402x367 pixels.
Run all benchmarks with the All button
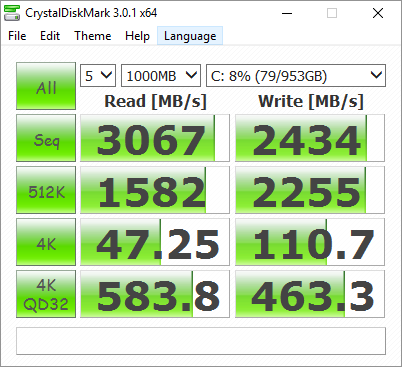[46, 86]
